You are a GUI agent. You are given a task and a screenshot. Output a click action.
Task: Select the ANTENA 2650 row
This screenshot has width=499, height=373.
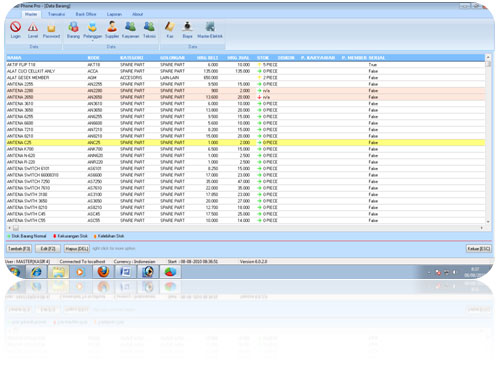[x=246, y=97]
